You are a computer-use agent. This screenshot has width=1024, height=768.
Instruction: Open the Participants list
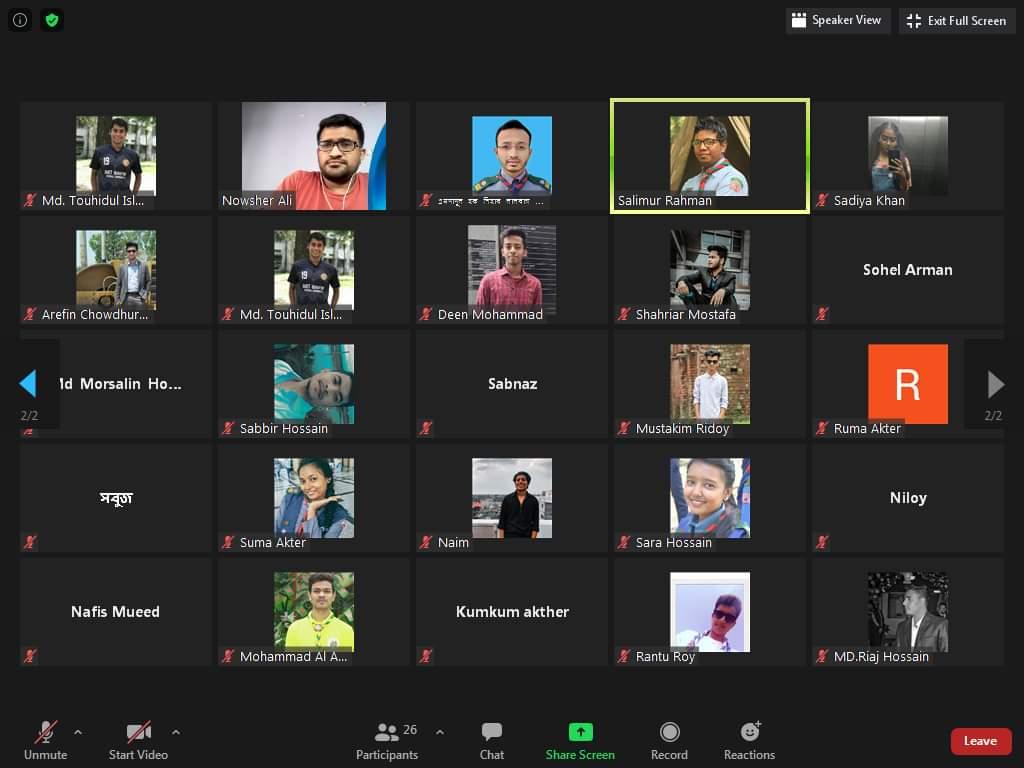(x=387, y=740)
